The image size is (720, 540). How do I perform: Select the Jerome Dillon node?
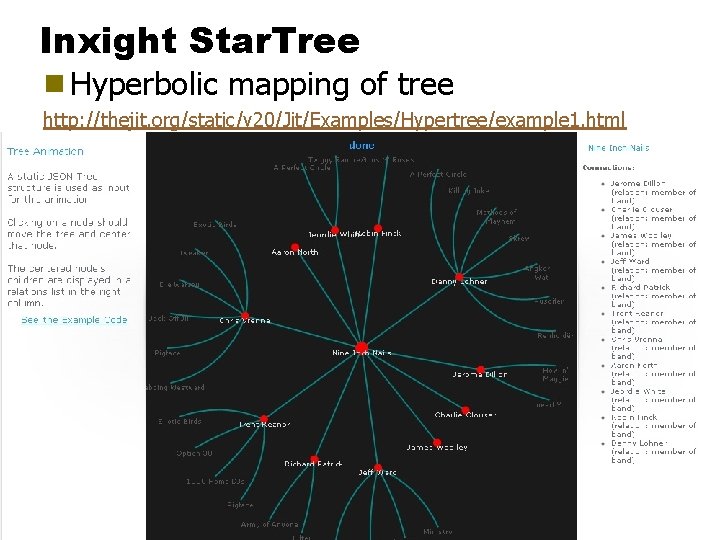click(480, 370)
